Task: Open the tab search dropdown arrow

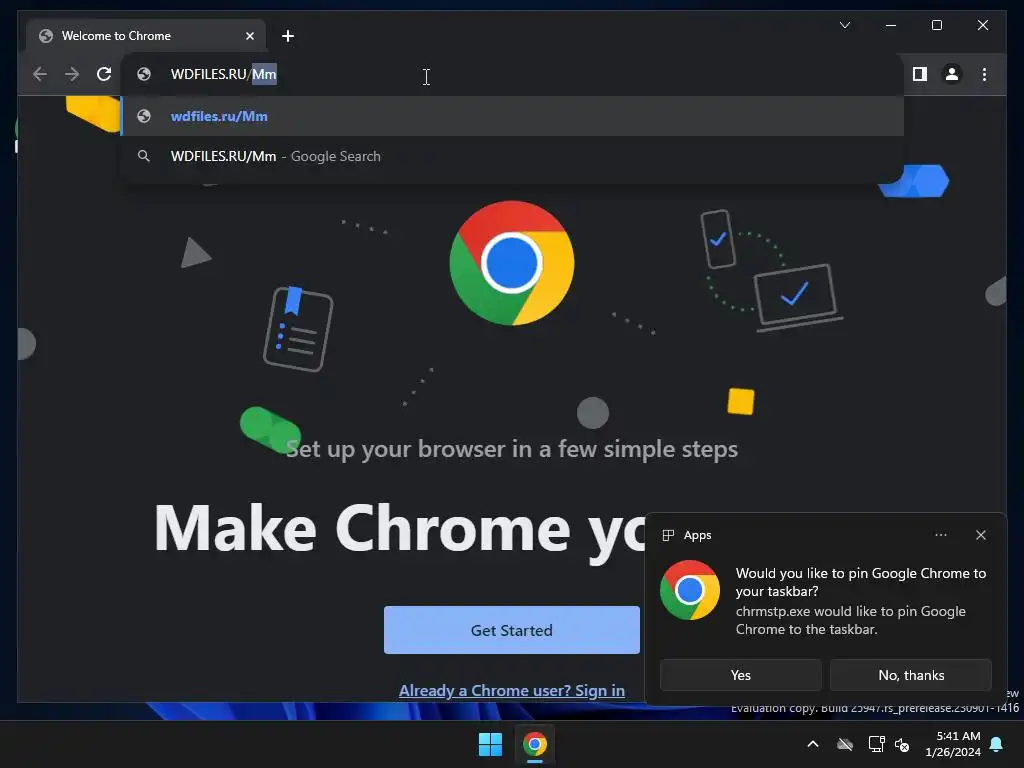Action: (845, 25)
